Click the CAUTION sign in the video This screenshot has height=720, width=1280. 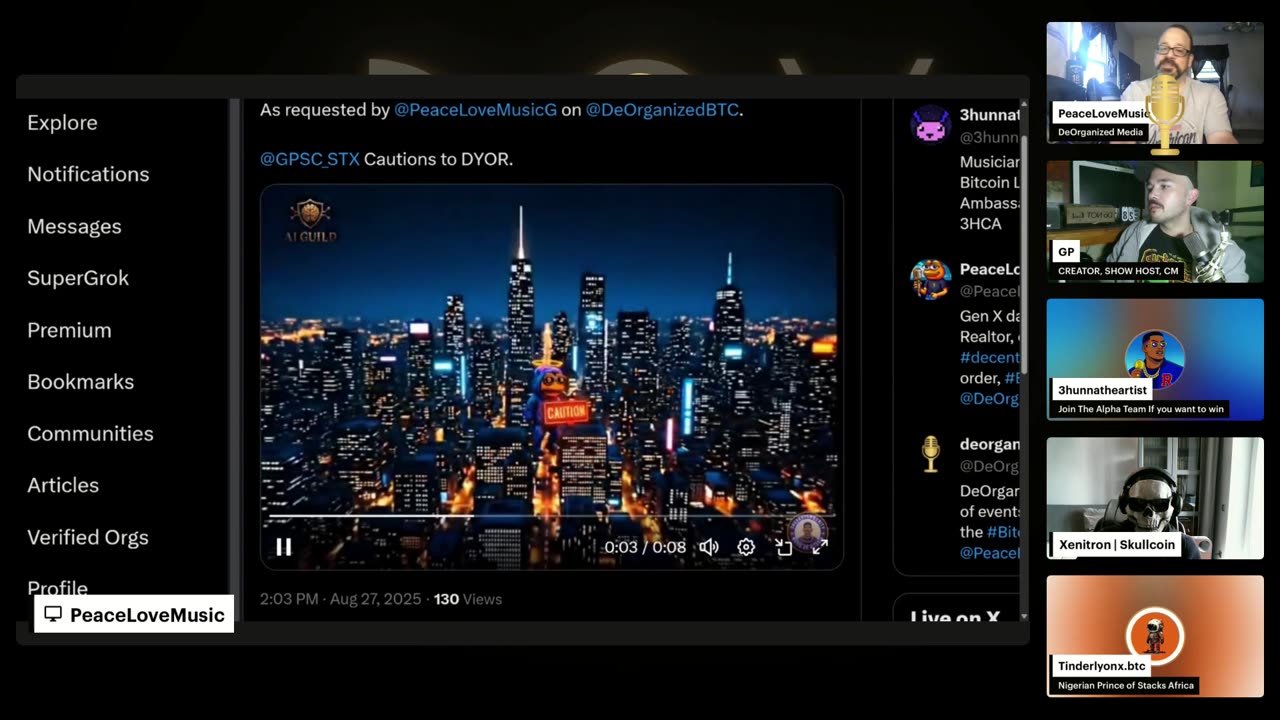pyautogui.click(x=566, y=411)
